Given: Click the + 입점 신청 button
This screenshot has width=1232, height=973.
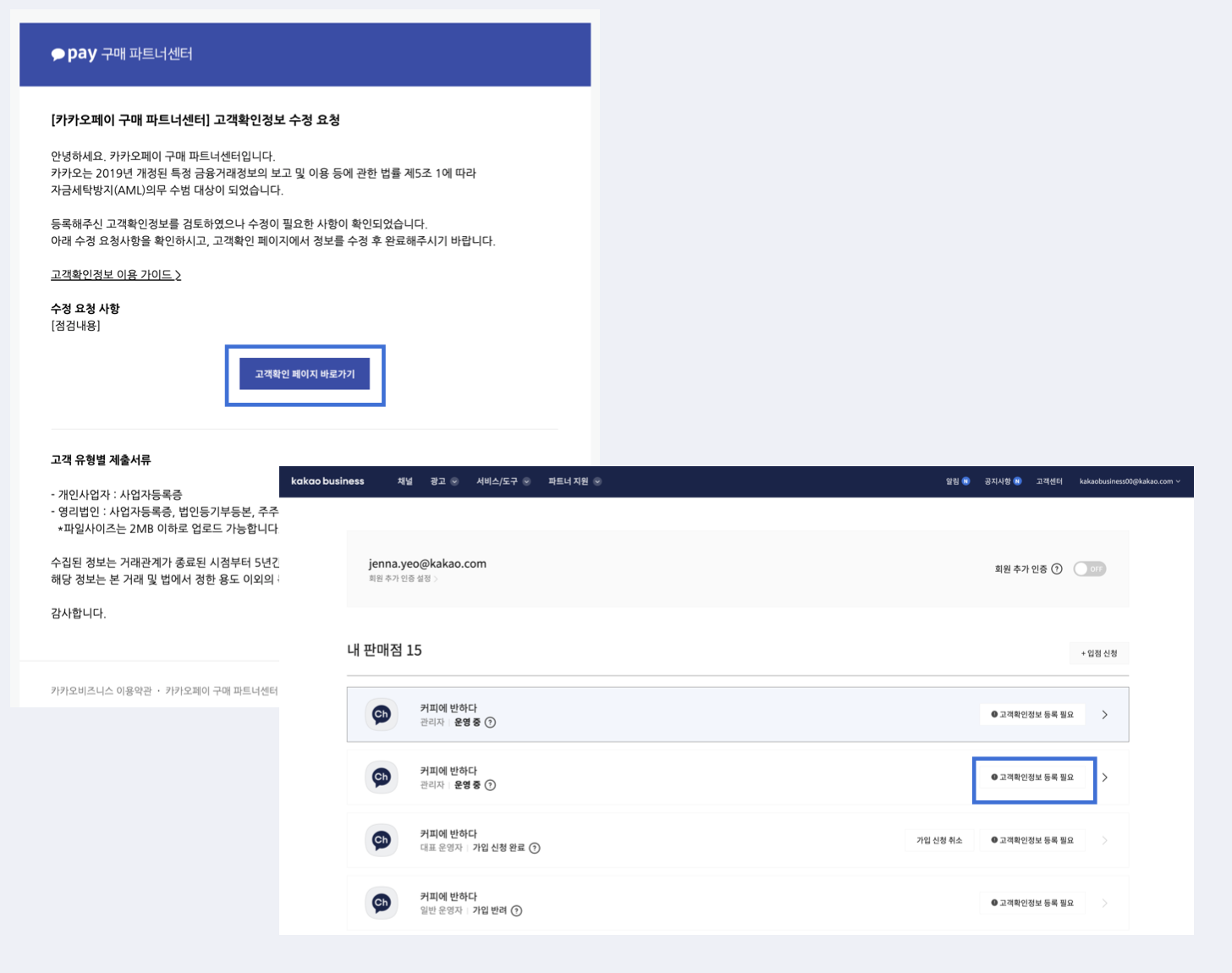Looking at the screenshot, I should tap(1099, 653).
